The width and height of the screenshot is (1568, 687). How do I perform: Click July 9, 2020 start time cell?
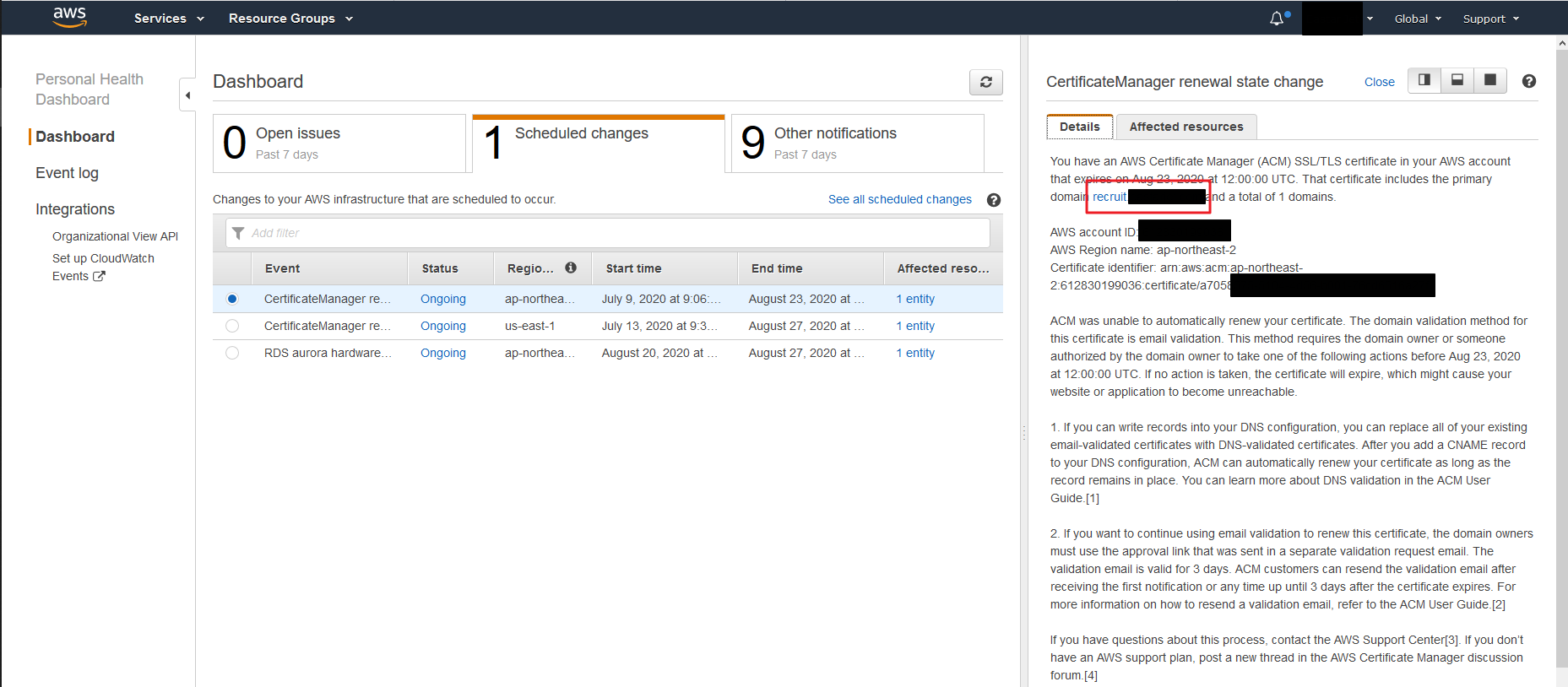coord(661,299)
